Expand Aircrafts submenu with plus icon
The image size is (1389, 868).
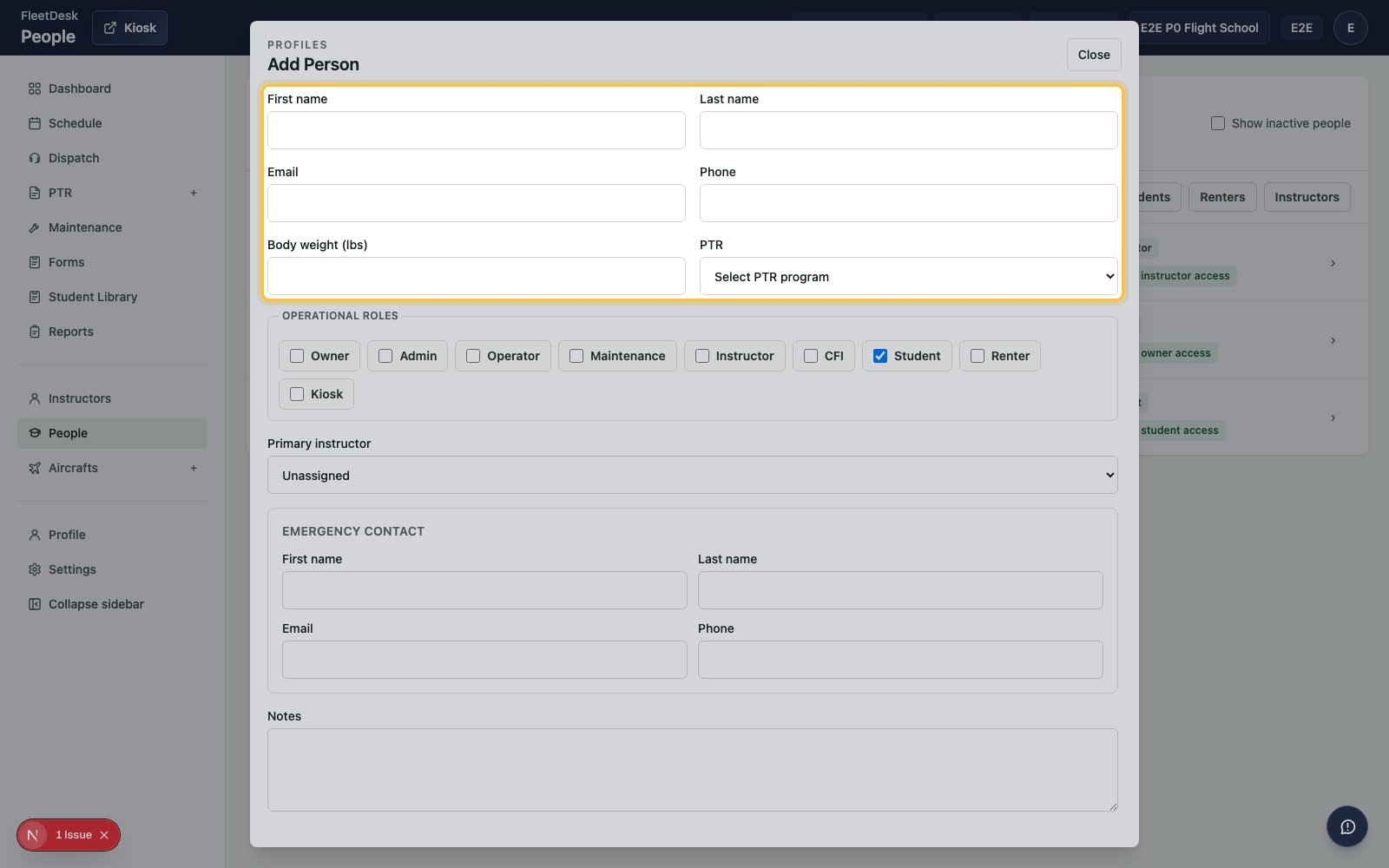(194, 468)
